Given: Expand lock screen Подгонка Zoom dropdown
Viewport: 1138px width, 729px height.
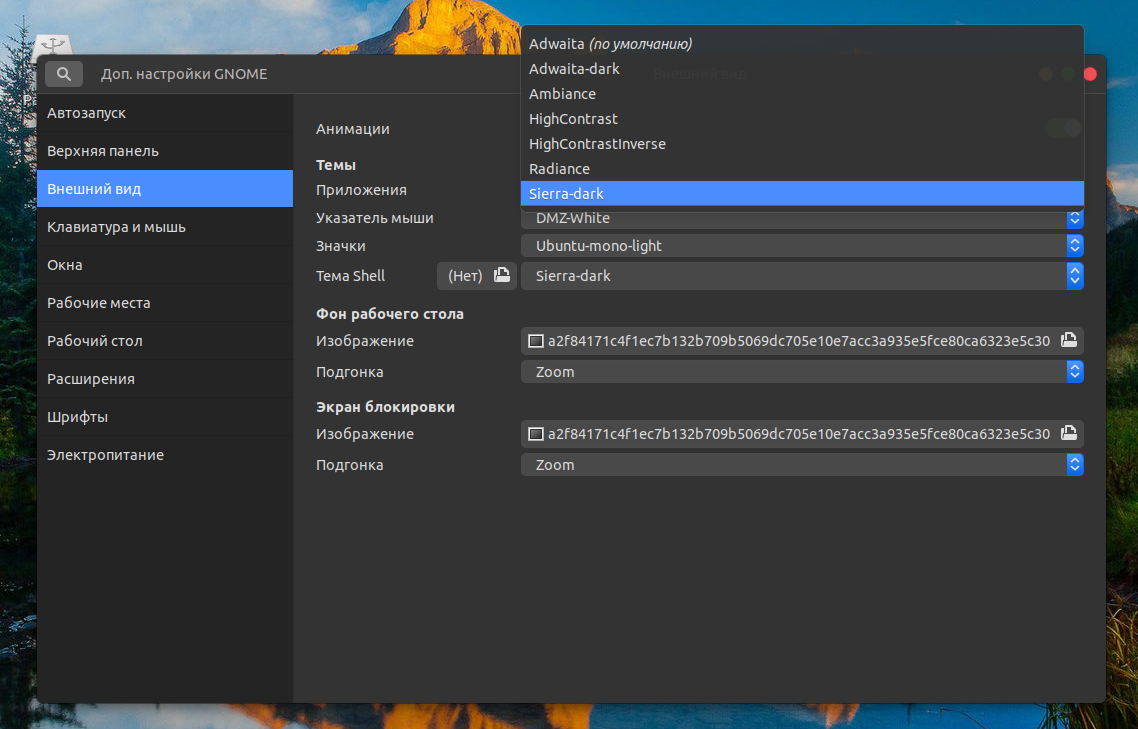Looking at the screenshot, I should pyautogui.click(x=802, y=465).
